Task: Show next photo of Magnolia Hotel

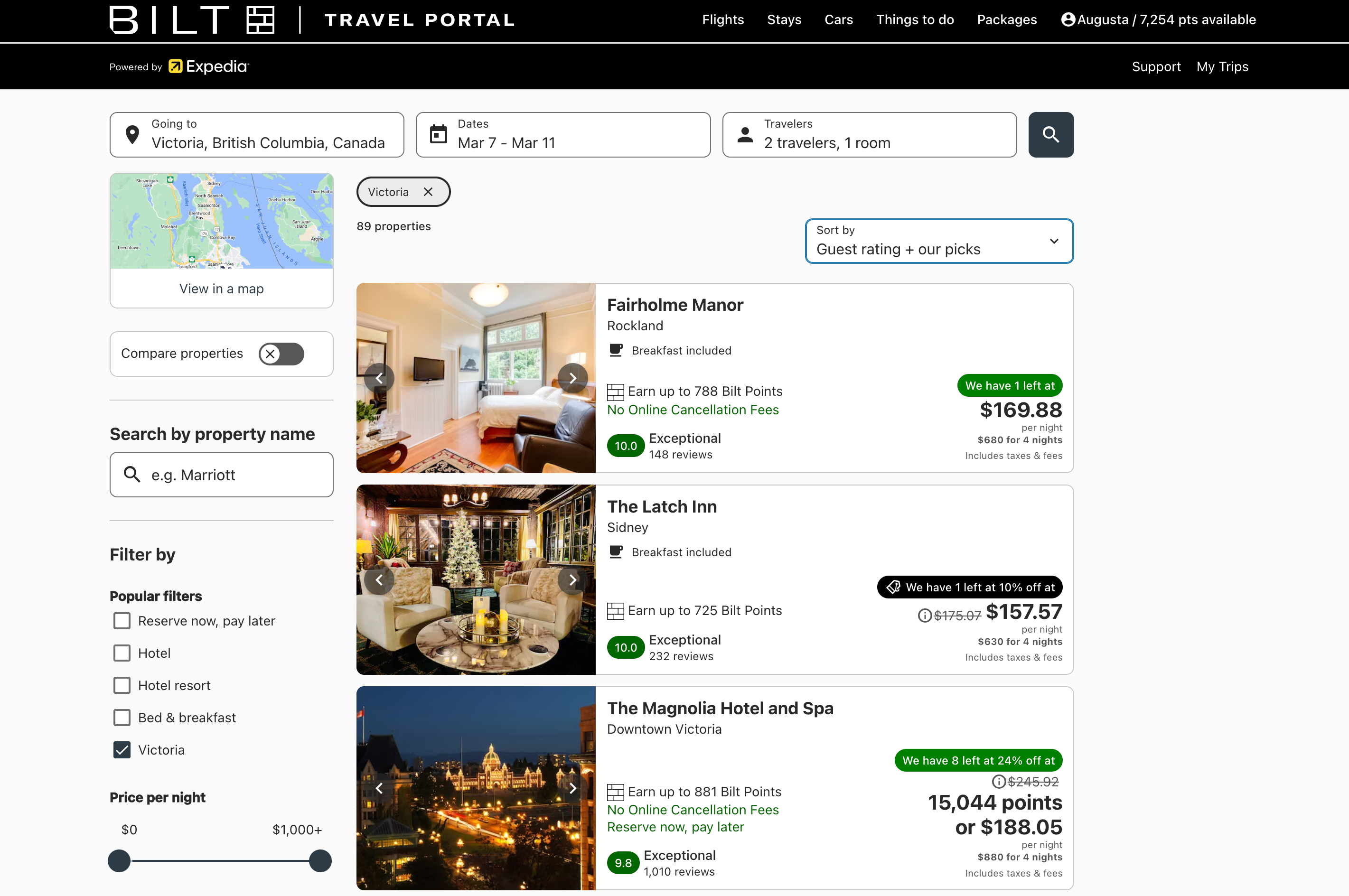Action: click(572, 788)
